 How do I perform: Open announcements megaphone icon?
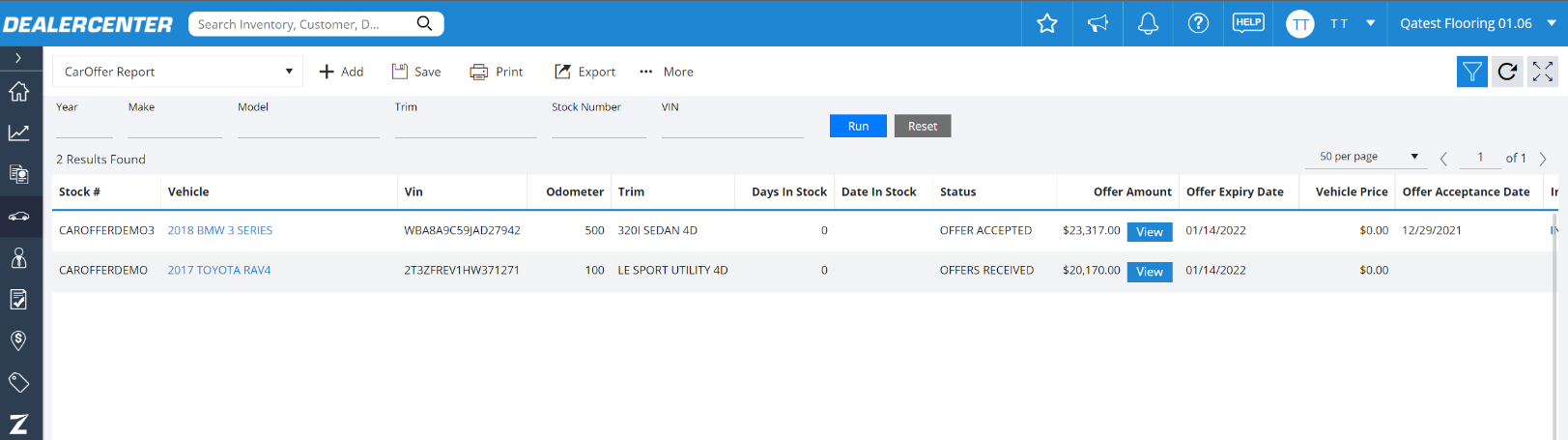click(1098, 23)
